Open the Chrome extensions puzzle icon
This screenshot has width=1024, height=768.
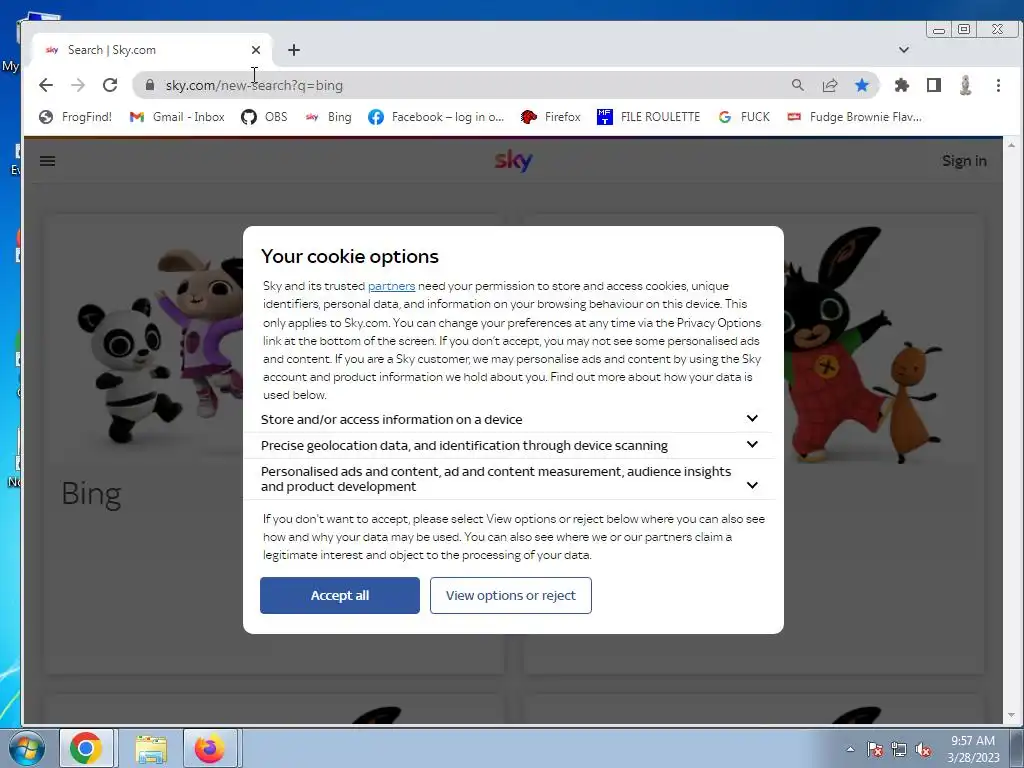coord(901,85)
